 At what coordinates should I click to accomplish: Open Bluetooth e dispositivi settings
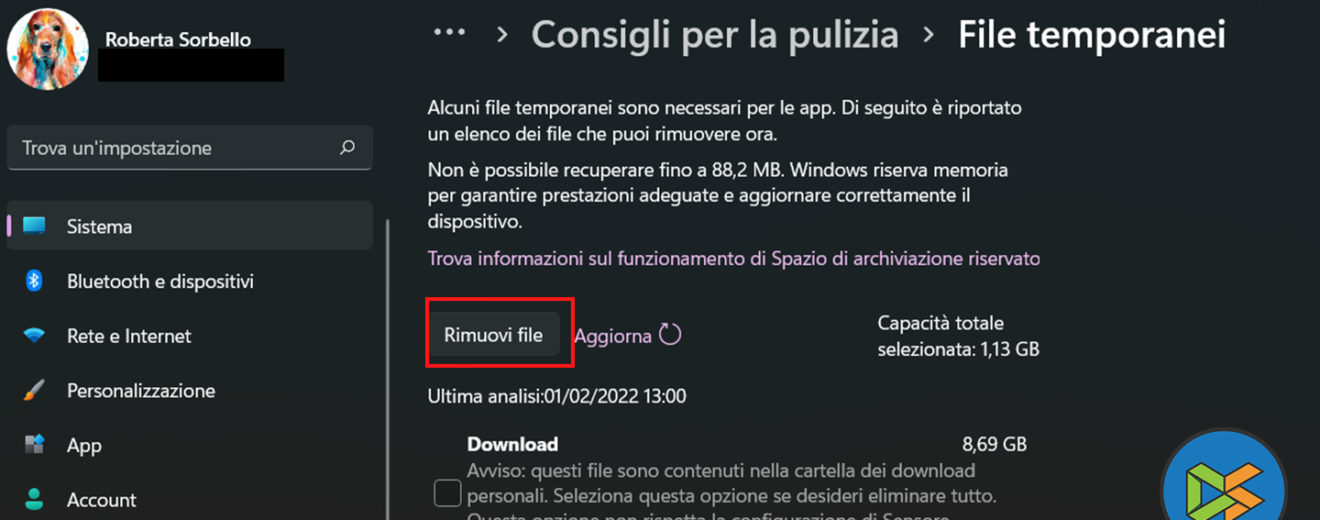tap(160, 281)
